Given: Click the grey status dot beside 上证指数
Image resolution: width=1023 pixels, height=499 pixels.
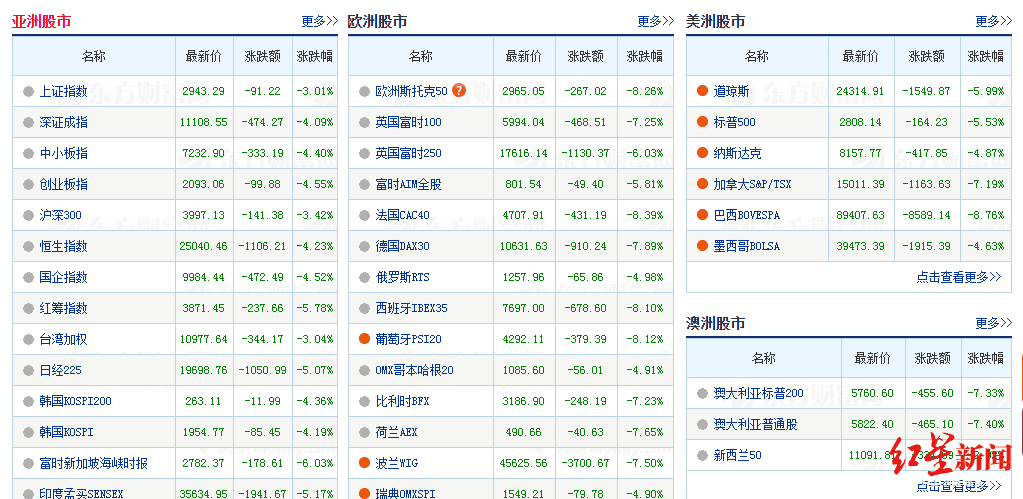Looking at the screenshot, I should coord(28,91).
